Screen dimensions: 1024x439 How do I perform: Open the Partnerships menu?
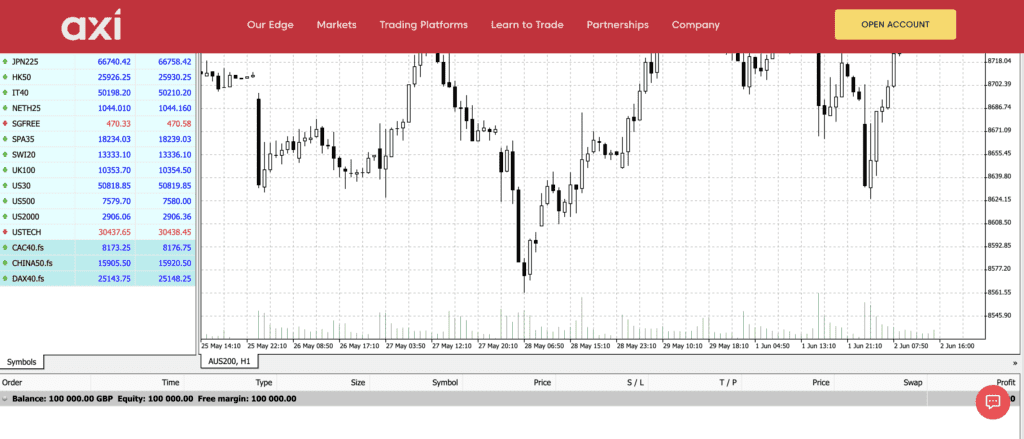tap(617, 25)
